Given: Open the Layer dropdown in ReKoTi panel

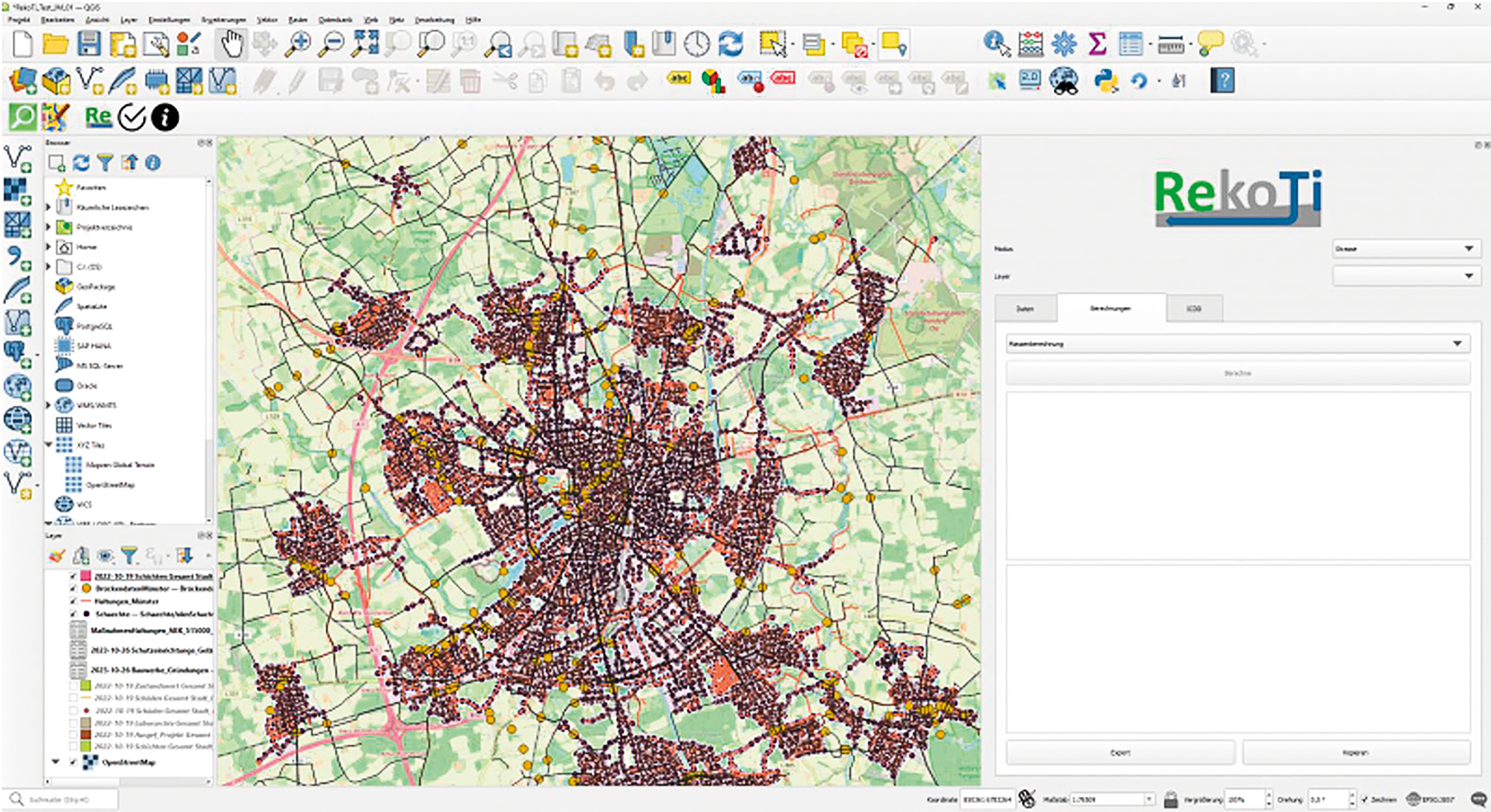Looking at the screenshot, I should (x=1406, y=276).
